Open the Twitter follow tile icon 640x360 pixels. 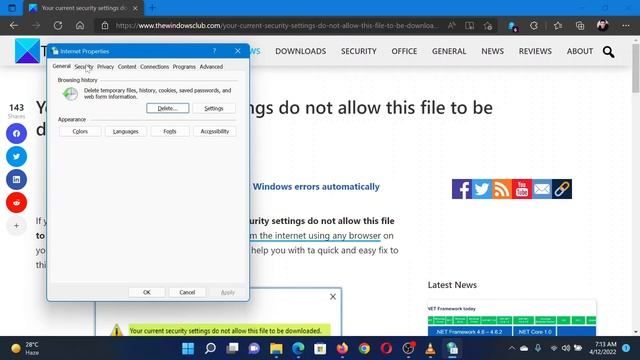click(482, 189)
